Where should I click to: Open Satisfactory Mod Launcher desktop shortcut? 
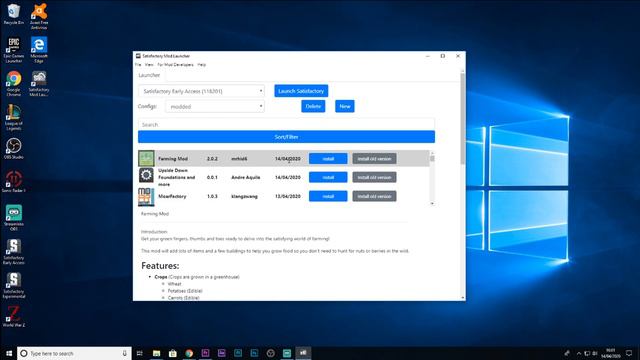click(39, 84)
